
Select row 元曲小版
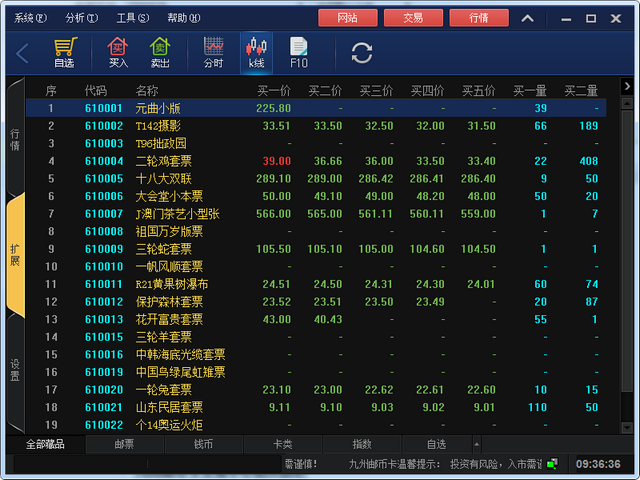point(316,108)
